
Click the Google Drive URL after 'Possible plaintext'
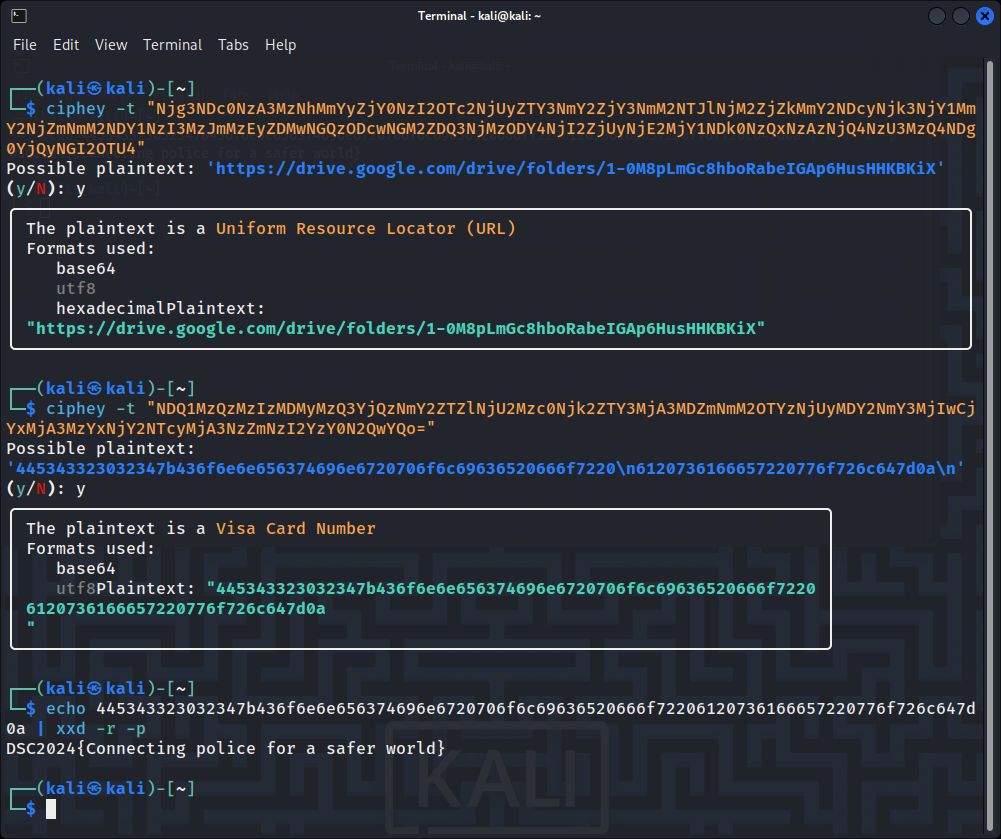575,168
